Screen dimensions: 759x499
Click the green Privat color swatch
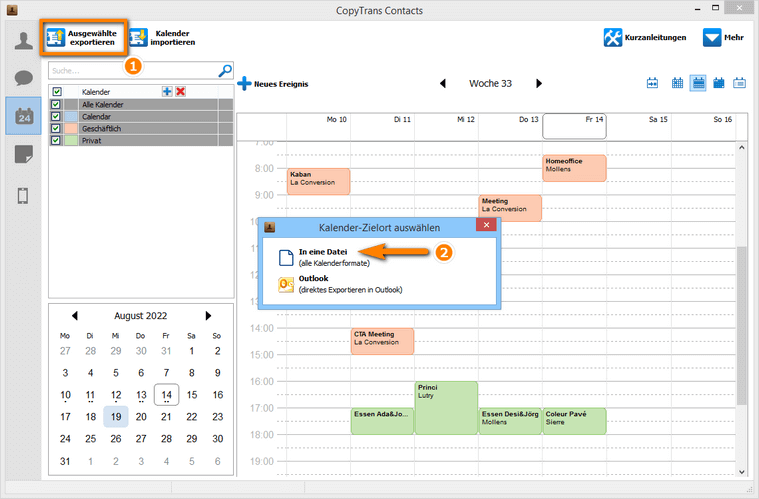coord(71,140)
